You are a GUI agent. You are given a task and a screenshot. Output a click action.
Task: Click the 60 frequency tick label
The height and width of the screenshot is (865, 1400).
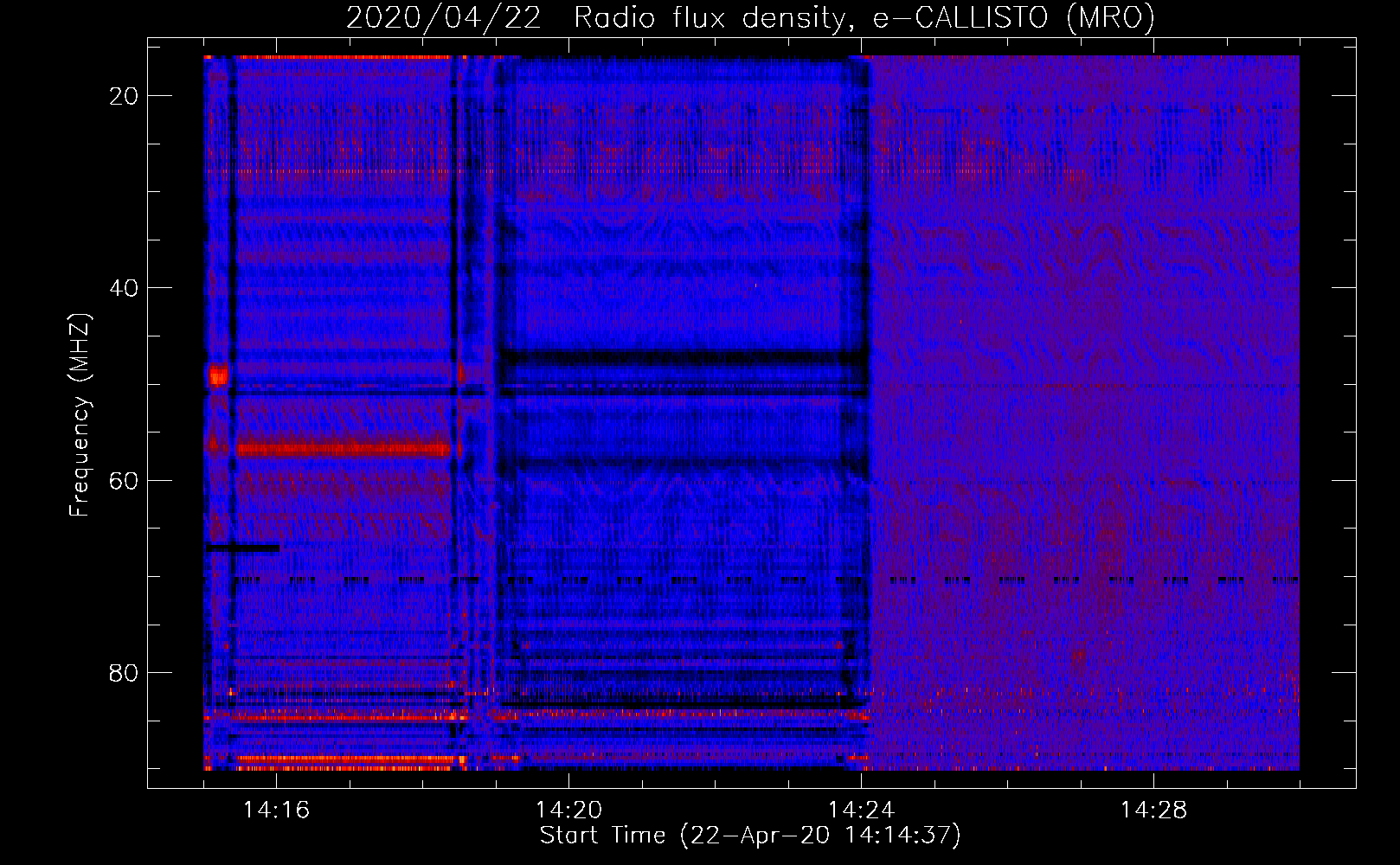124,480
